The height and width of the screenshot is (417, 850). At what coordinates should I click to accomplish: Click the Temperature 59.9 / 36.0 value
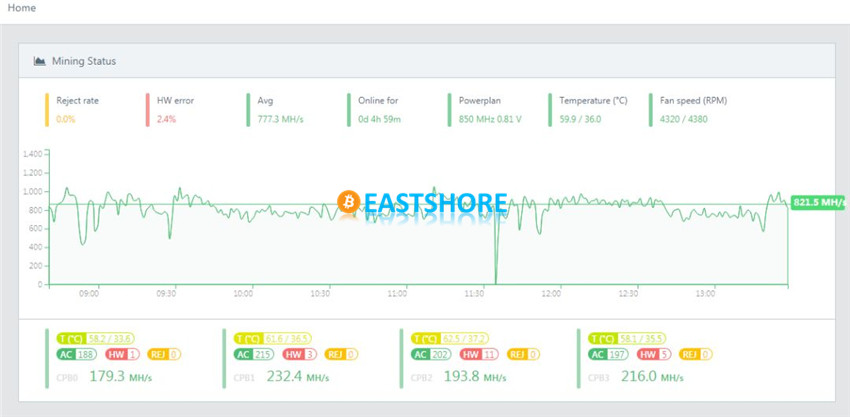tap(580, 119)
